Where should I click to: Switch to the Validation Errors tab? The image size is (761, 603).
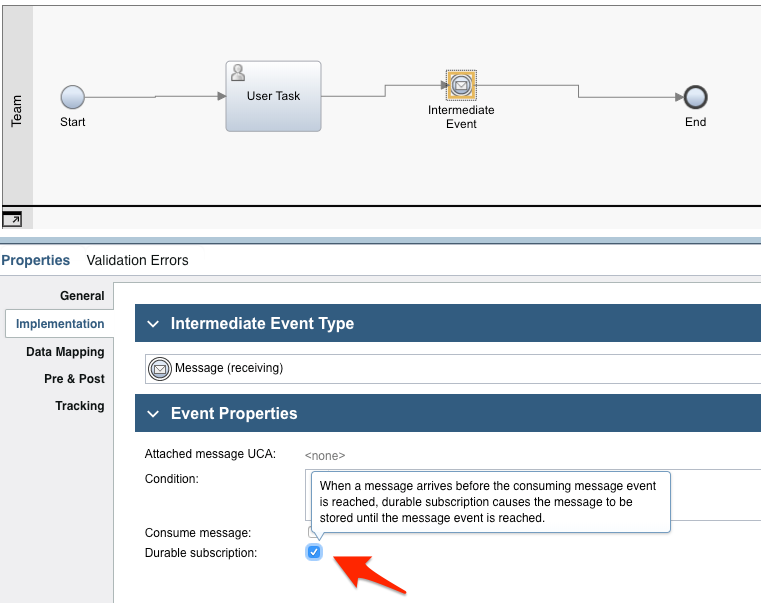pos(137,260)
